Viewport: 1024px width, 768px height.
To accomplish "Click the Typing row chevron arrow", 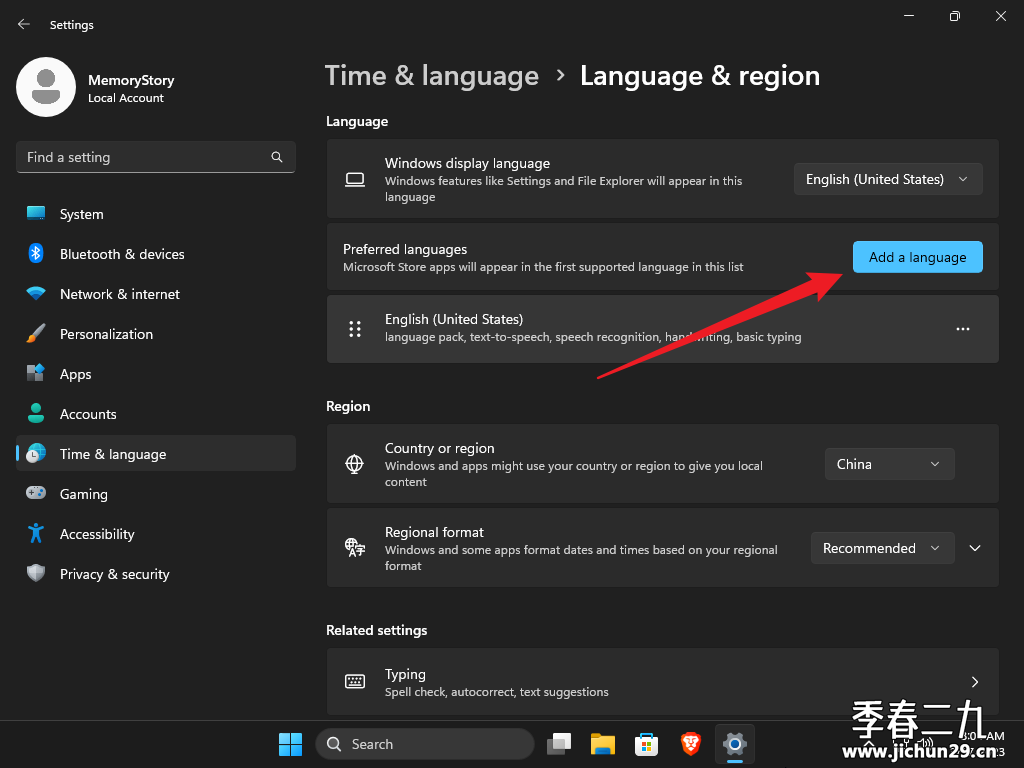I will (x=975, y=682).
